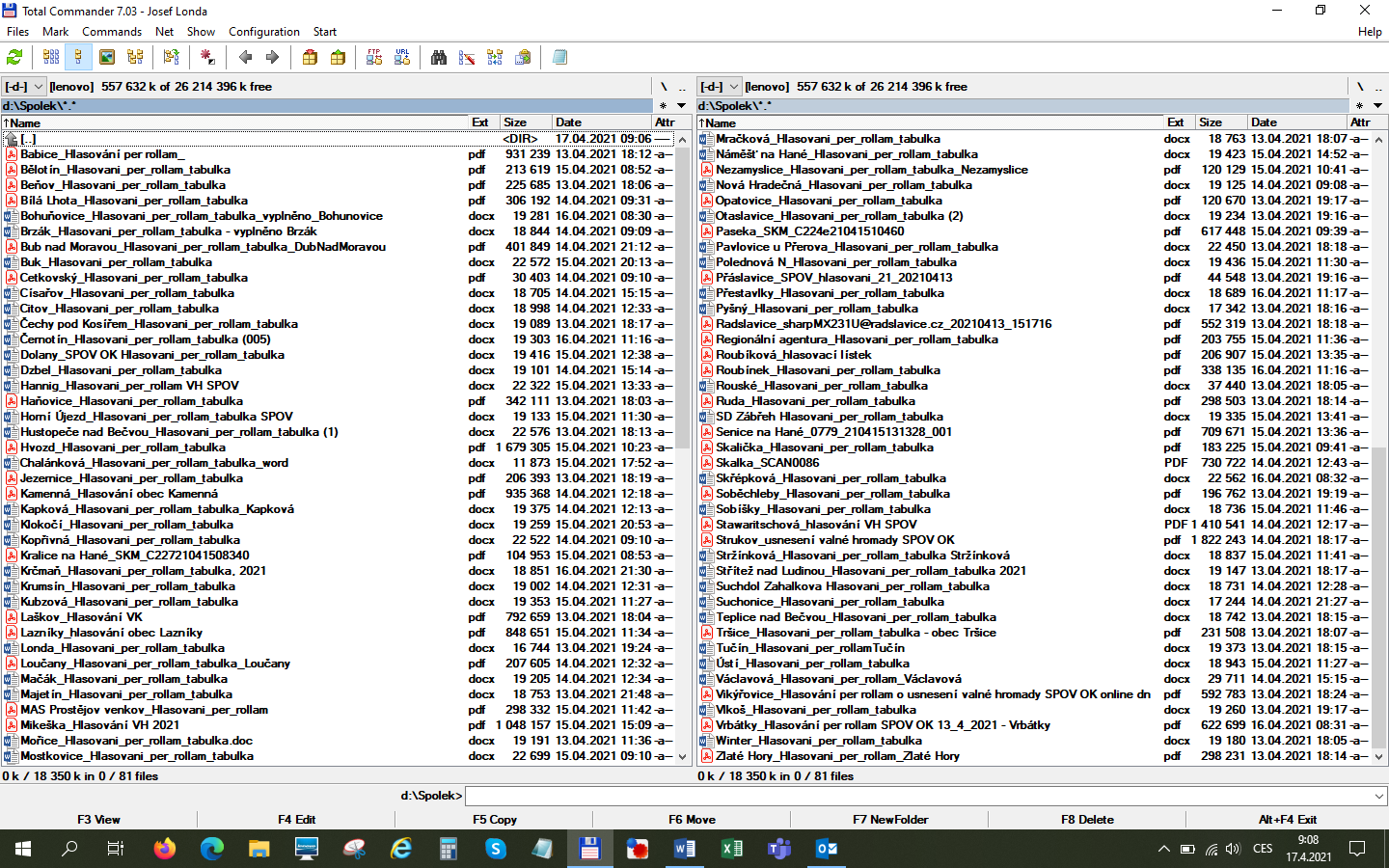The image size is (1389, 868).
Task: Click the F4 Edit button
Action: pos(296,820)
